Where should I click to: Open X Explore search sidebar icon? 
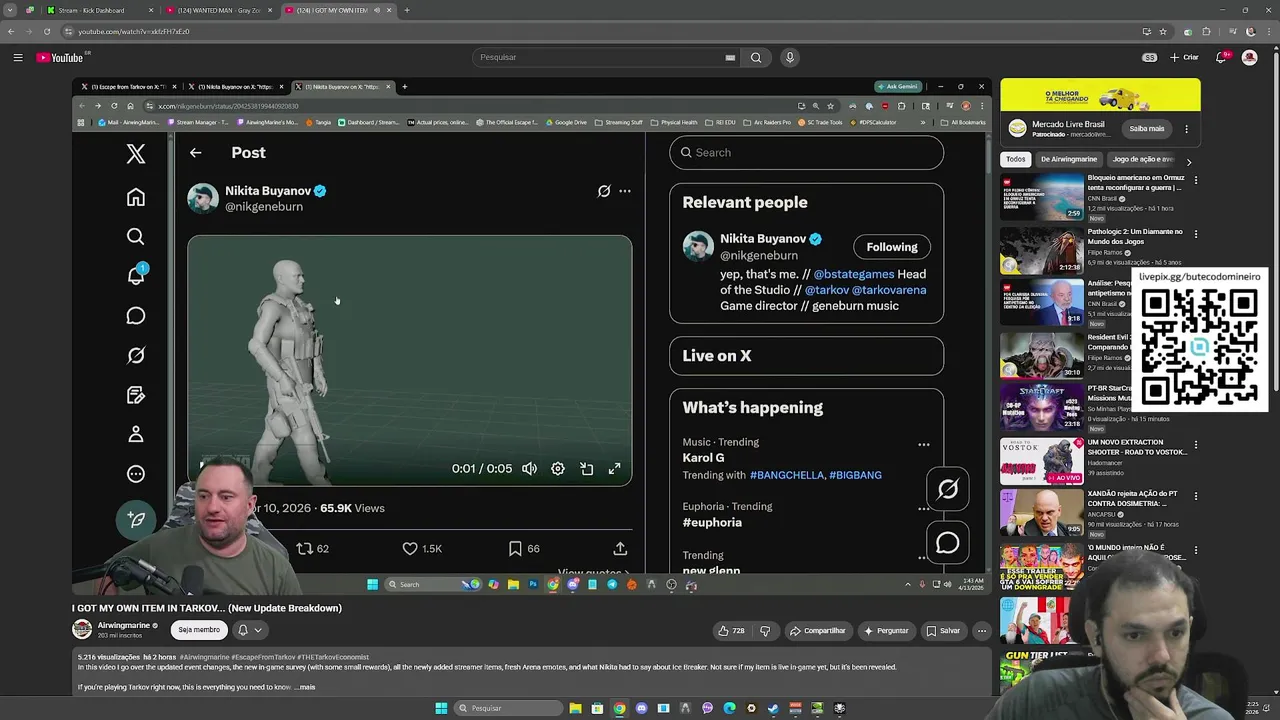click(136, 237)
